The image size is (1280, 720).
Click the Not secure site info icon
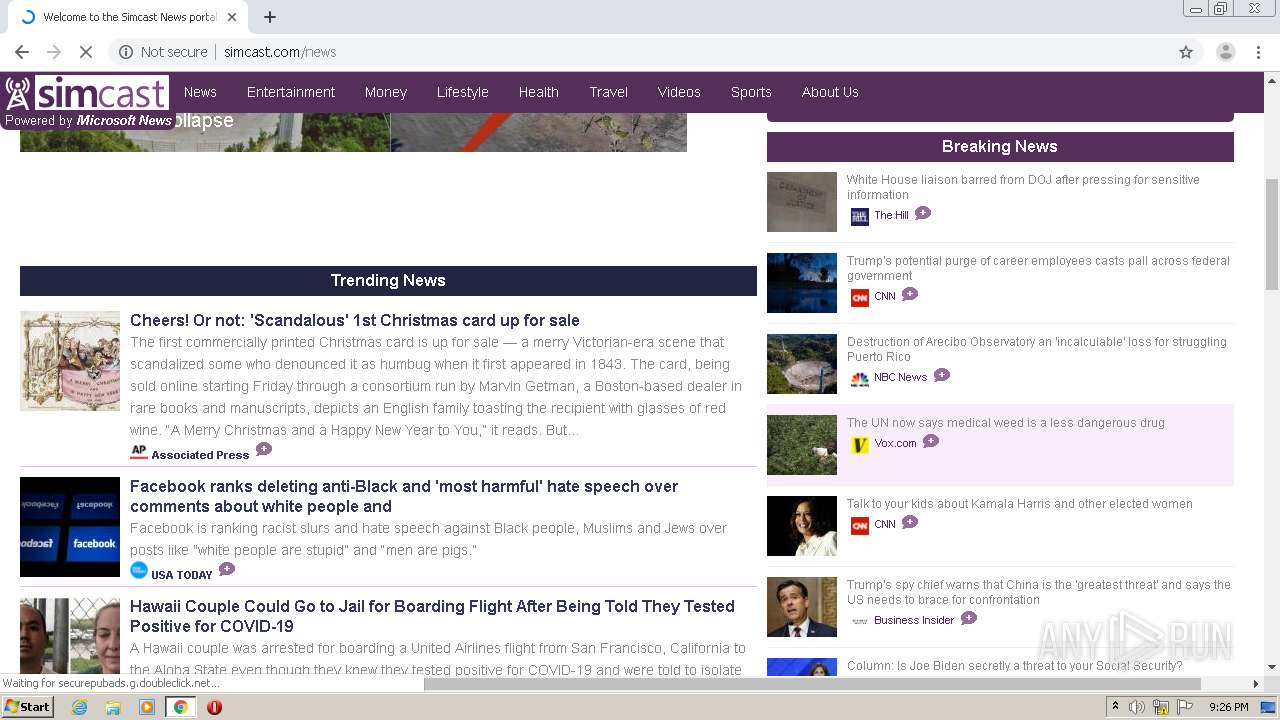(127, 52)
